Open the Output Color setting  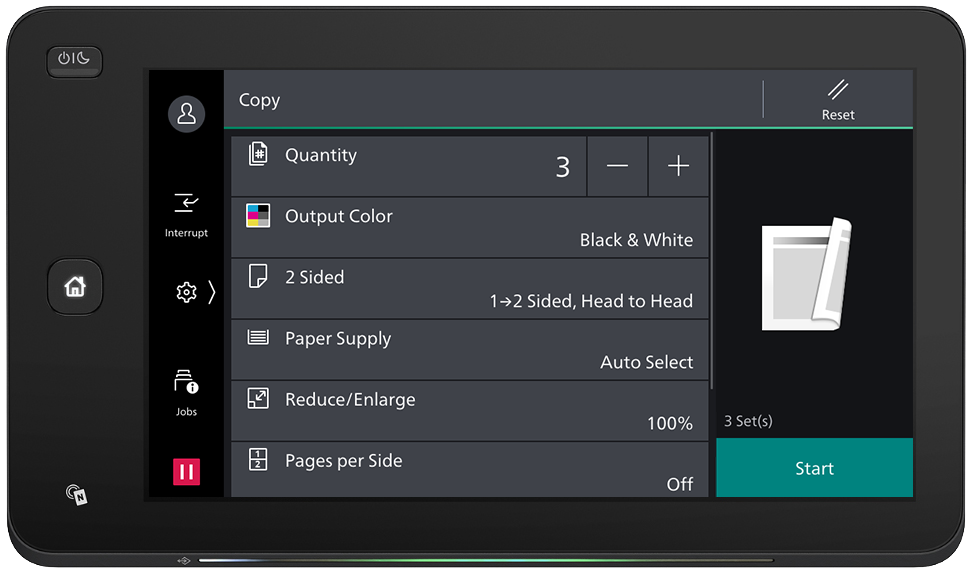pos(470,228)
